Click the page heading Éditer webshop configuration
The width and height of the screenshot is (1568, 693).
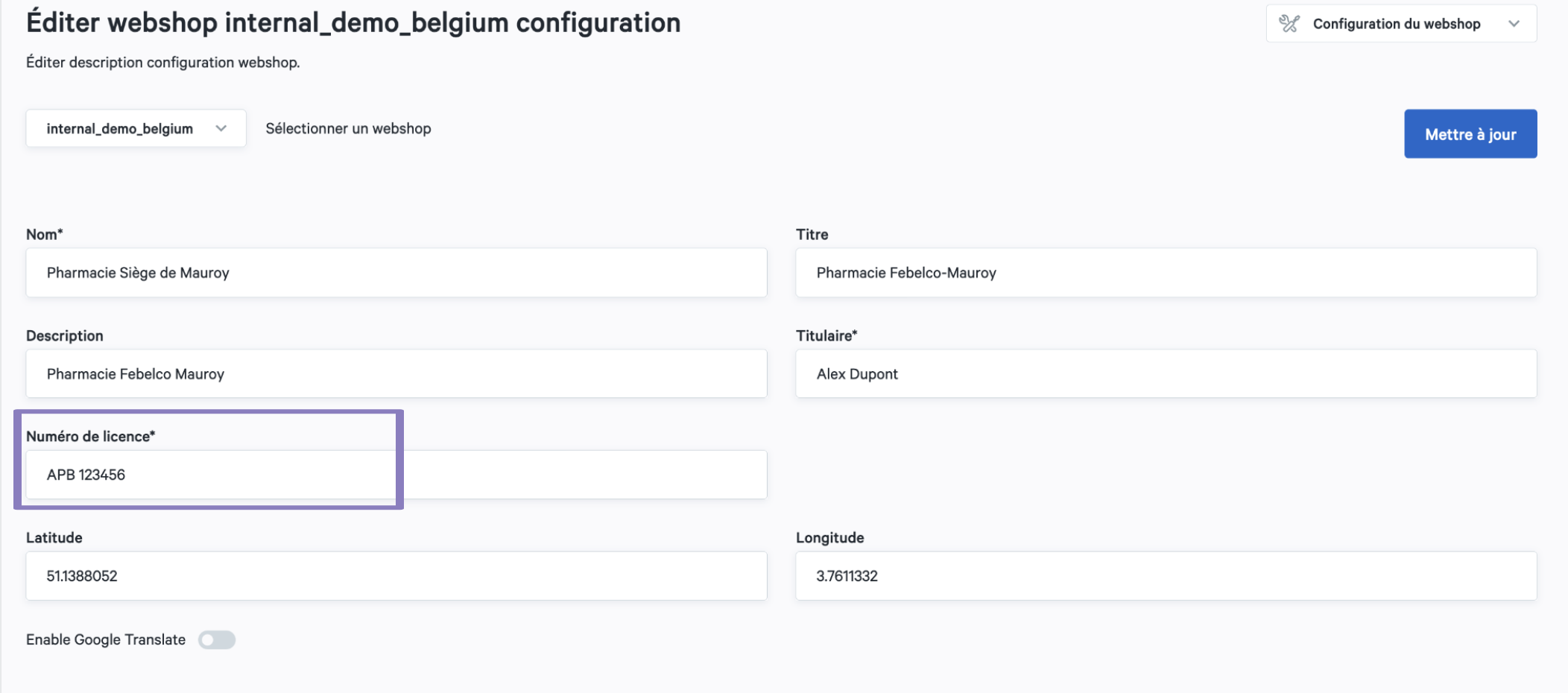pyautogui.click(x=353, y=23)
